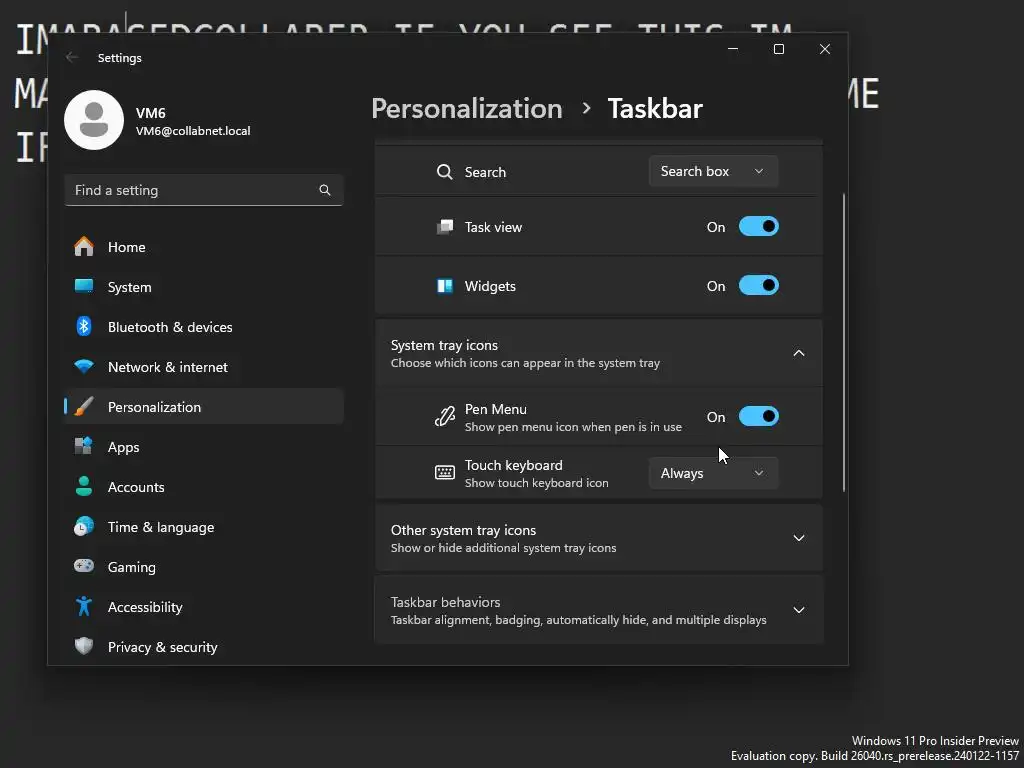This screenshot has width=1024, height=768.
Task: Click the Apps icon in sidebar
Action: point(84,447)
